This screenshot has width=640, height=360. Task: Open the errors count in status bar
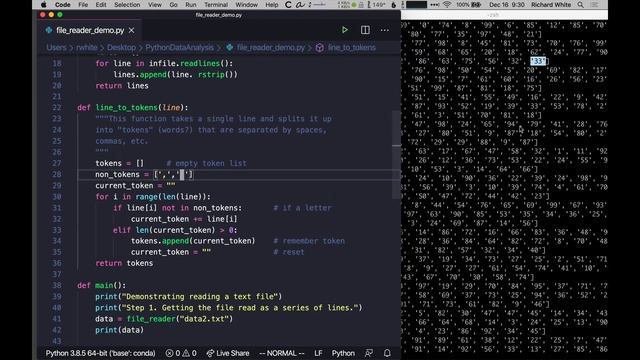[173, 353]
